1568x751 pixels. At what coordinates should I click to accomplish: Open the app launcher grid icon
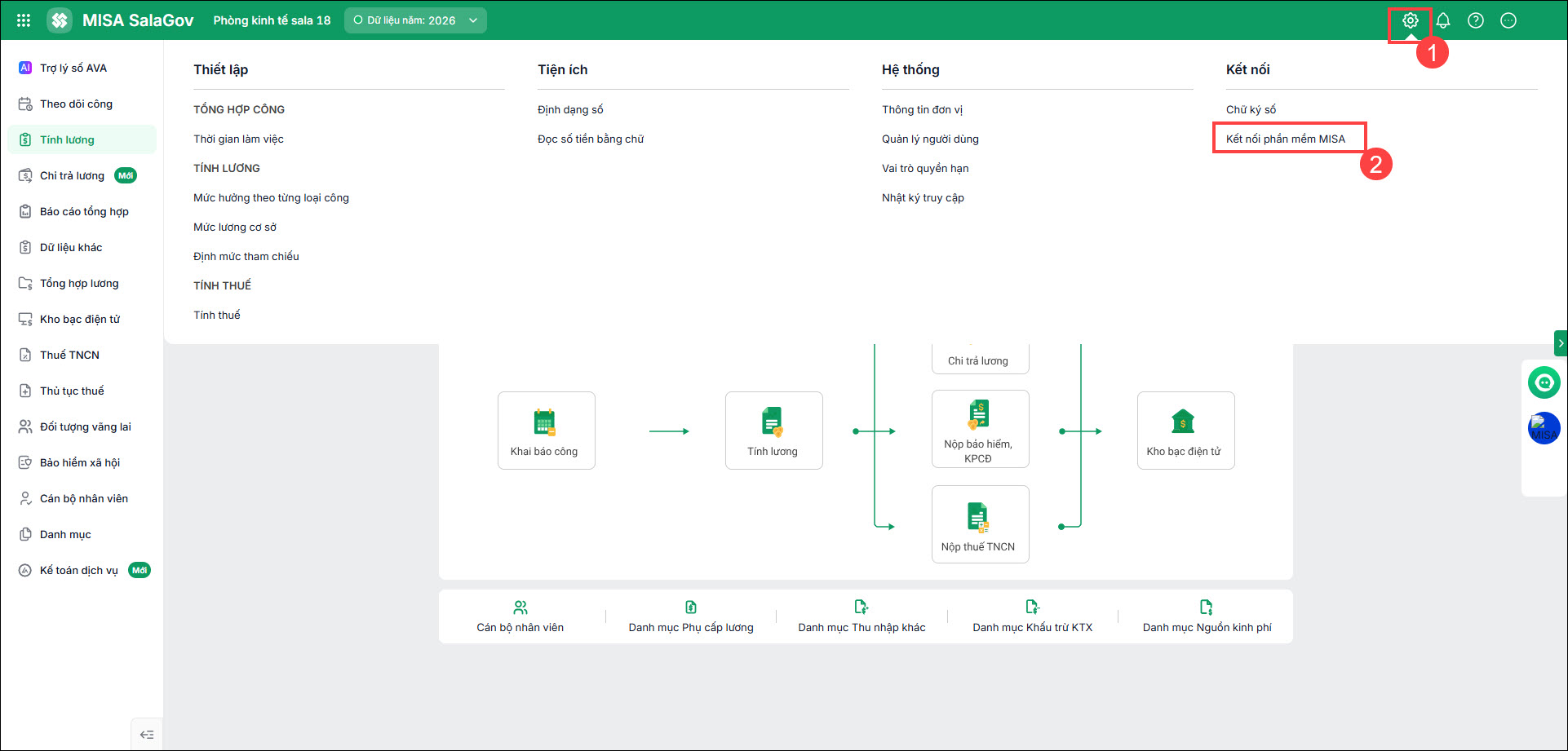point(24,20)
